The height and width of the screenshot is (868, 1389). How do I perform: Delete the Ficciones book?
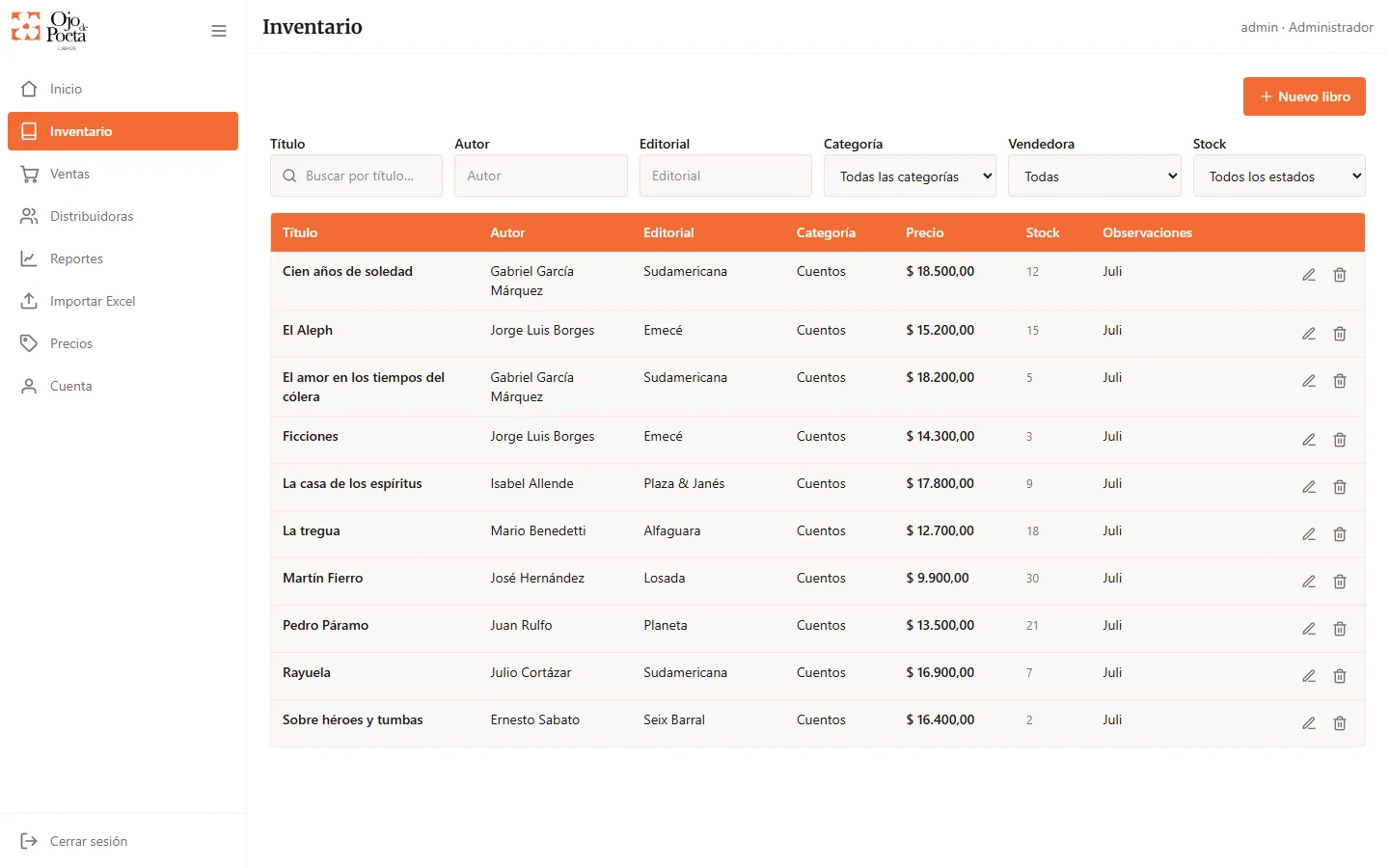(x=1340, y=440)
